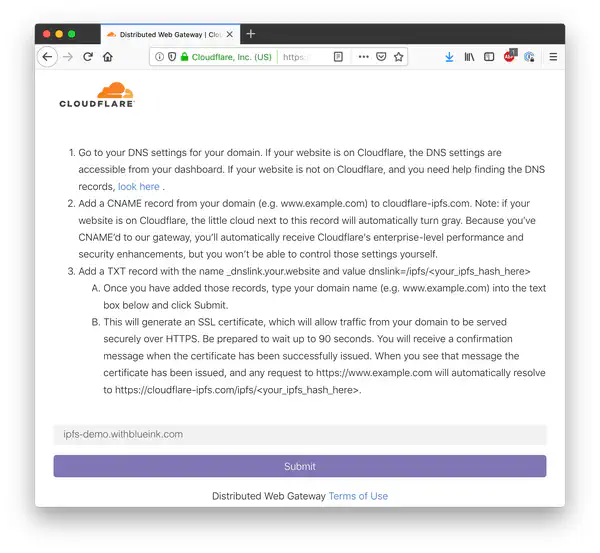Open the red ad blocker extension icon
This screenshot has width=600, height=553.
[509, 56]
